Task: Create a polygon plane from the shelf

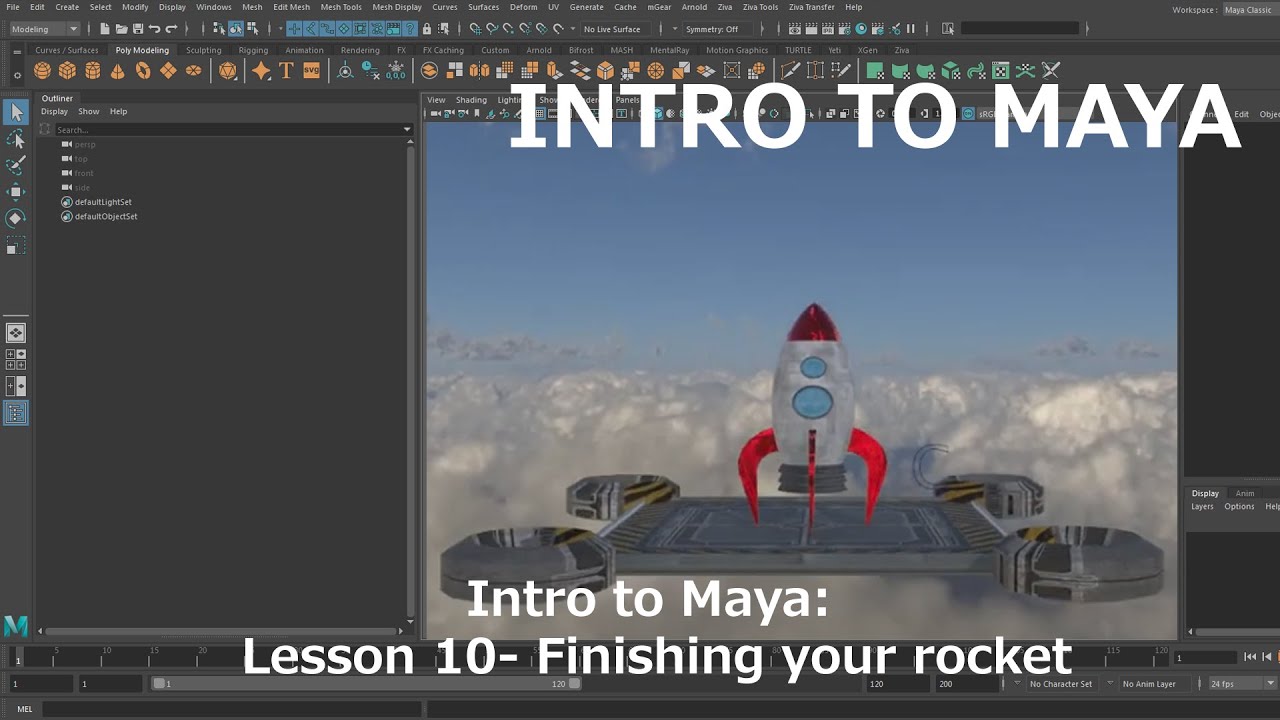Action: 168,70
